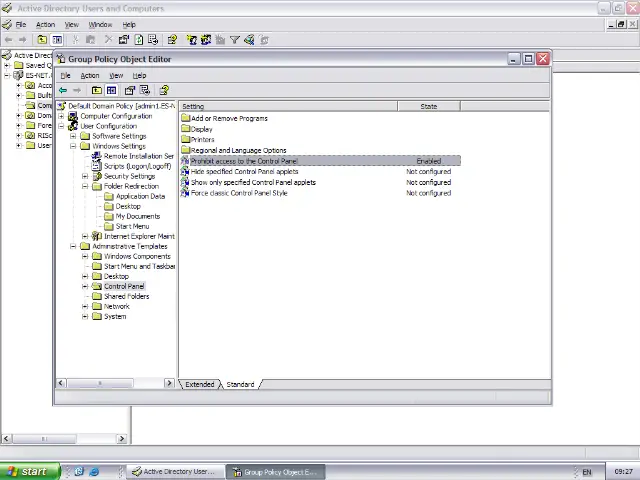The image size is (640, 480).
Task: Click the filter funnel icon in Active Directory toolbar
Action: pyautogui.click(x=234, y=40)
